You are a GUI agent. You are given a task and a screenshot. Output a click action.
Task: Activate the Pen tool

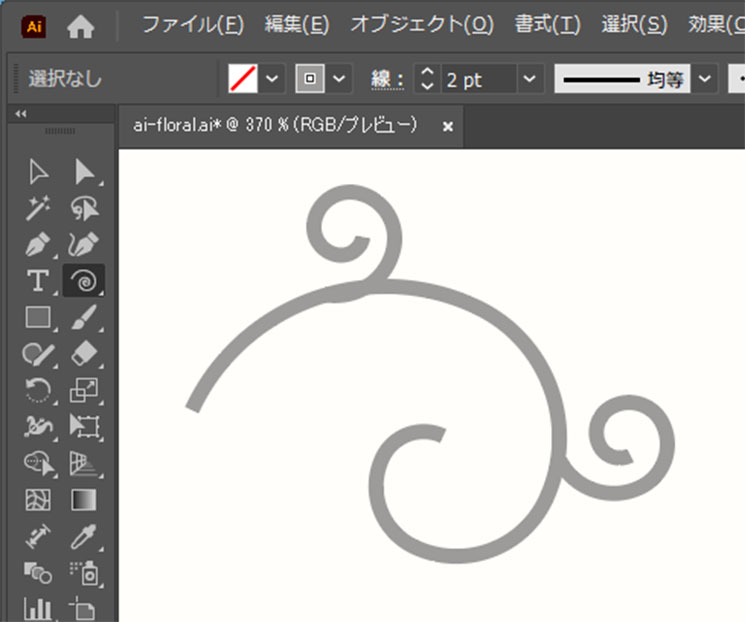tap(38, 244)
